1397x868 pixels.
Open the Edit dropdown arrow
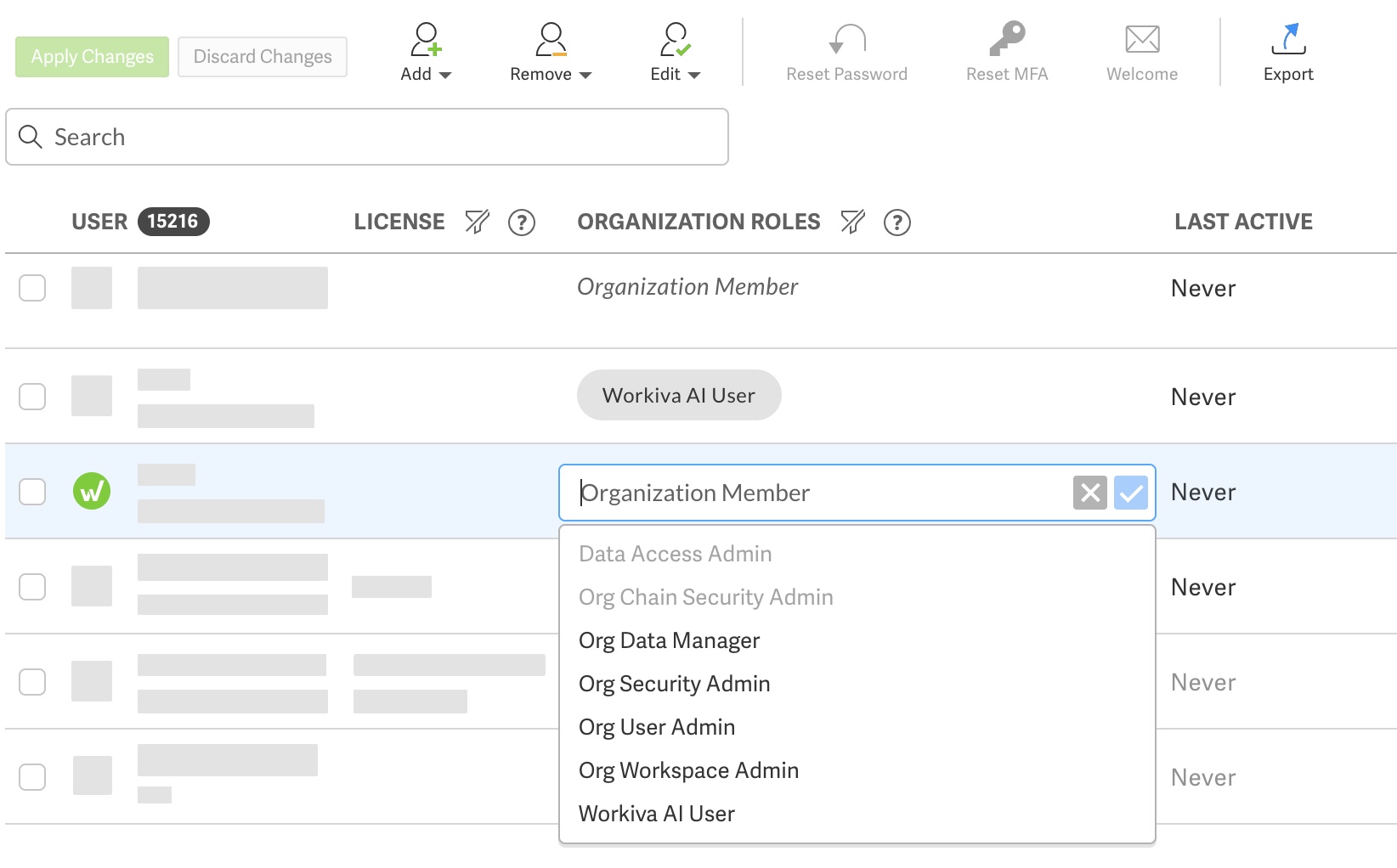pyautogui.click(x=694, y=76)
